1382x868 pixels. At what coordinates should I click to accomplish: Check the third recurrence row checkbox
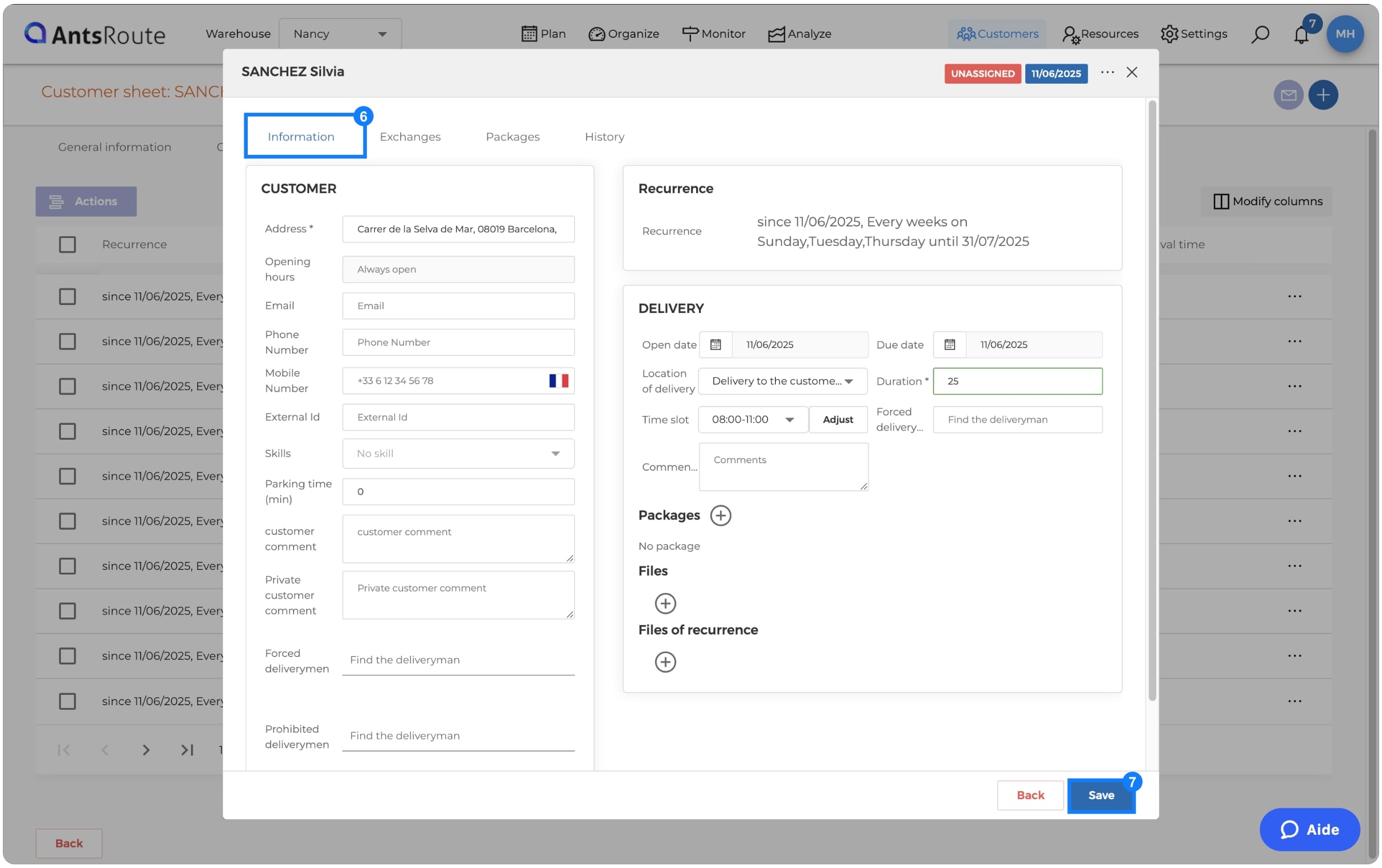click(x=67, y=386)
